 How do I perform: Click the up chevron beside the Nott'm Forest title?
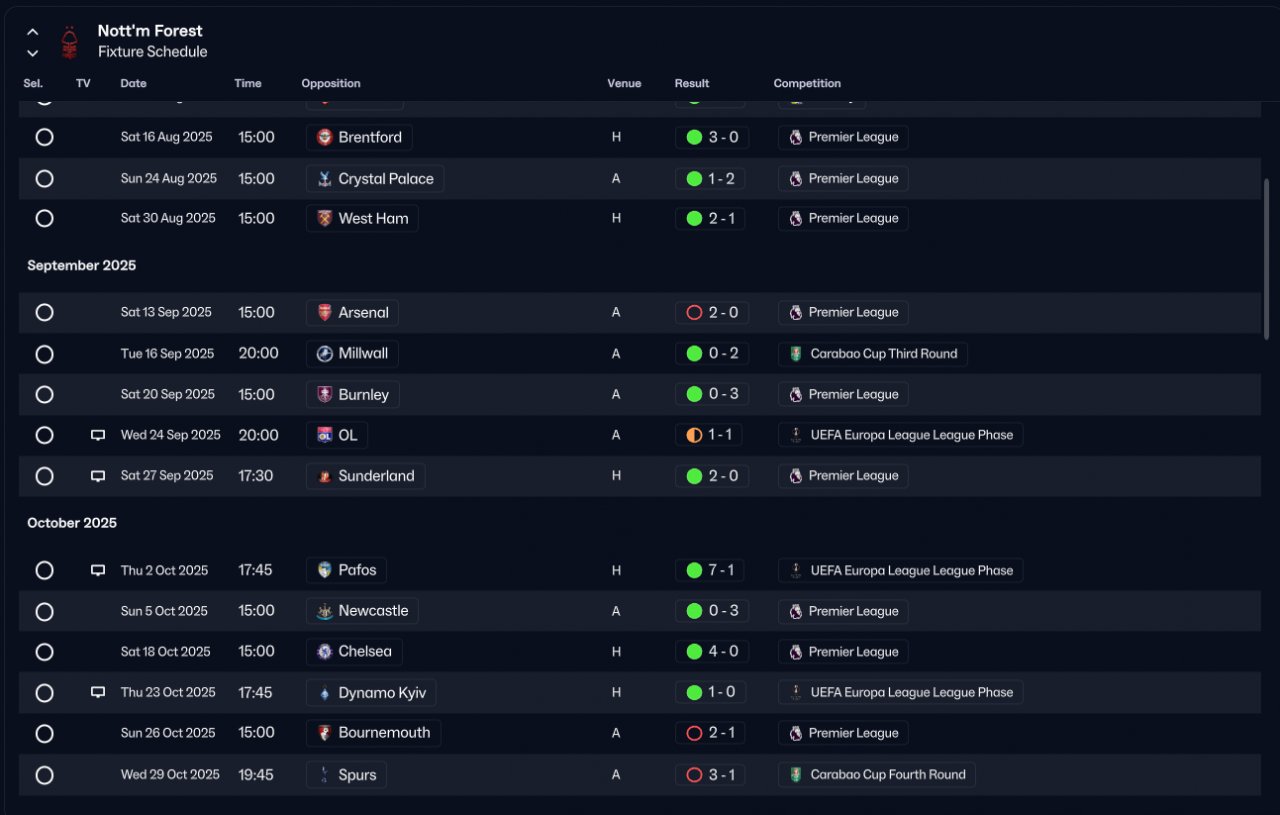click(x=33, y=32)
